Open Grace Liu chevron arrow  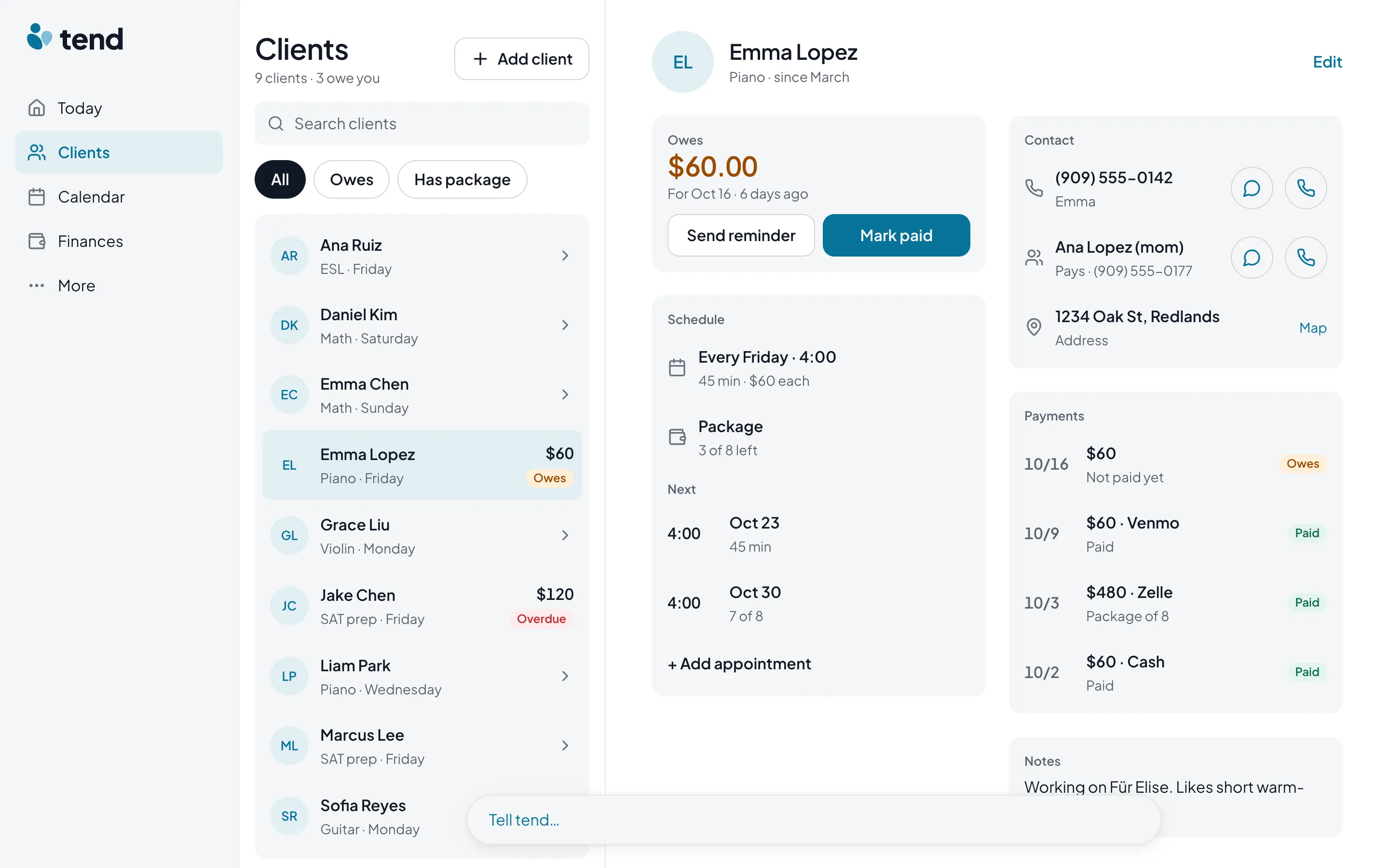[x=565, y=536]
